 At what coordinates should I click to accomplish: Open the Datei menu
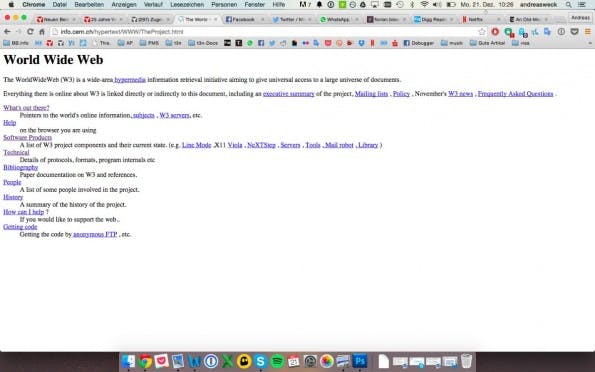click(x=60, y=5)
